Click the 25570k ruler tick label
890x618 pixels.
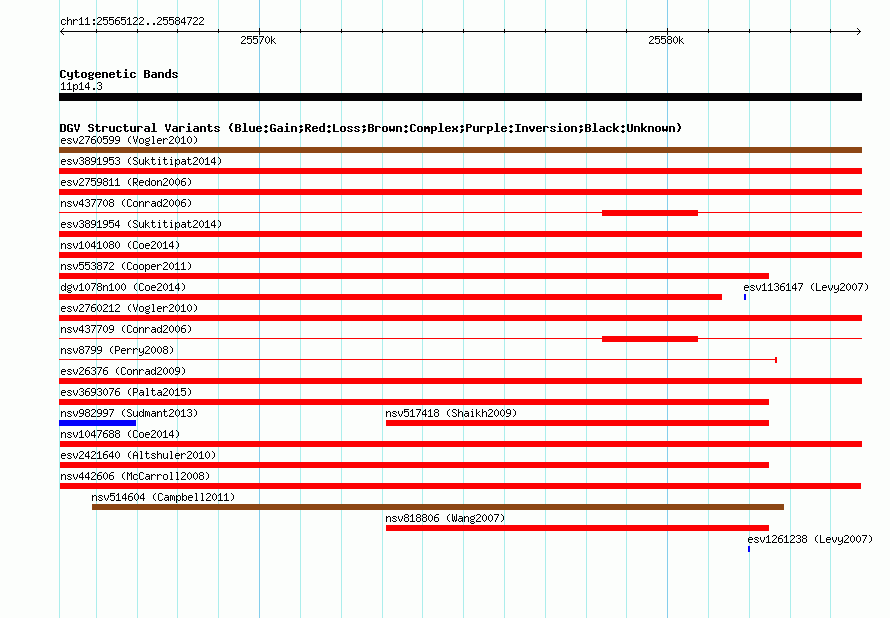point(258,40)
